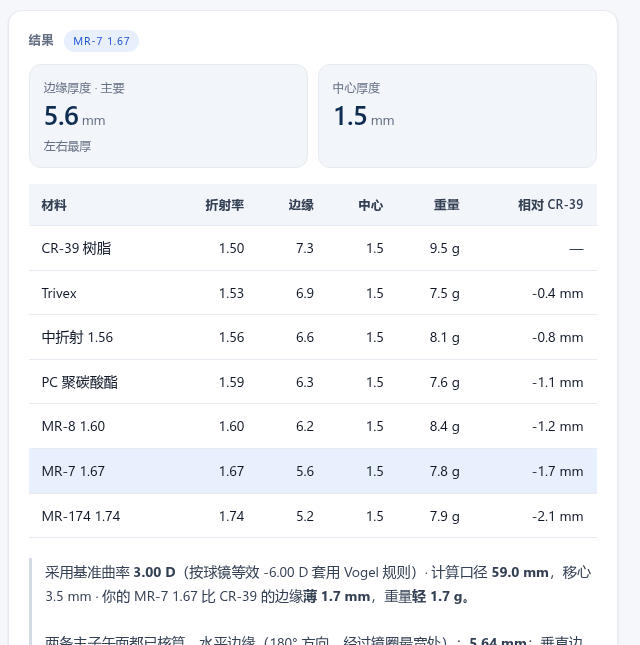Click PC weight 7.6 g cell
The width and height of the screenshot is (640, 645).
pyautogui.click(x=445, y=382)
